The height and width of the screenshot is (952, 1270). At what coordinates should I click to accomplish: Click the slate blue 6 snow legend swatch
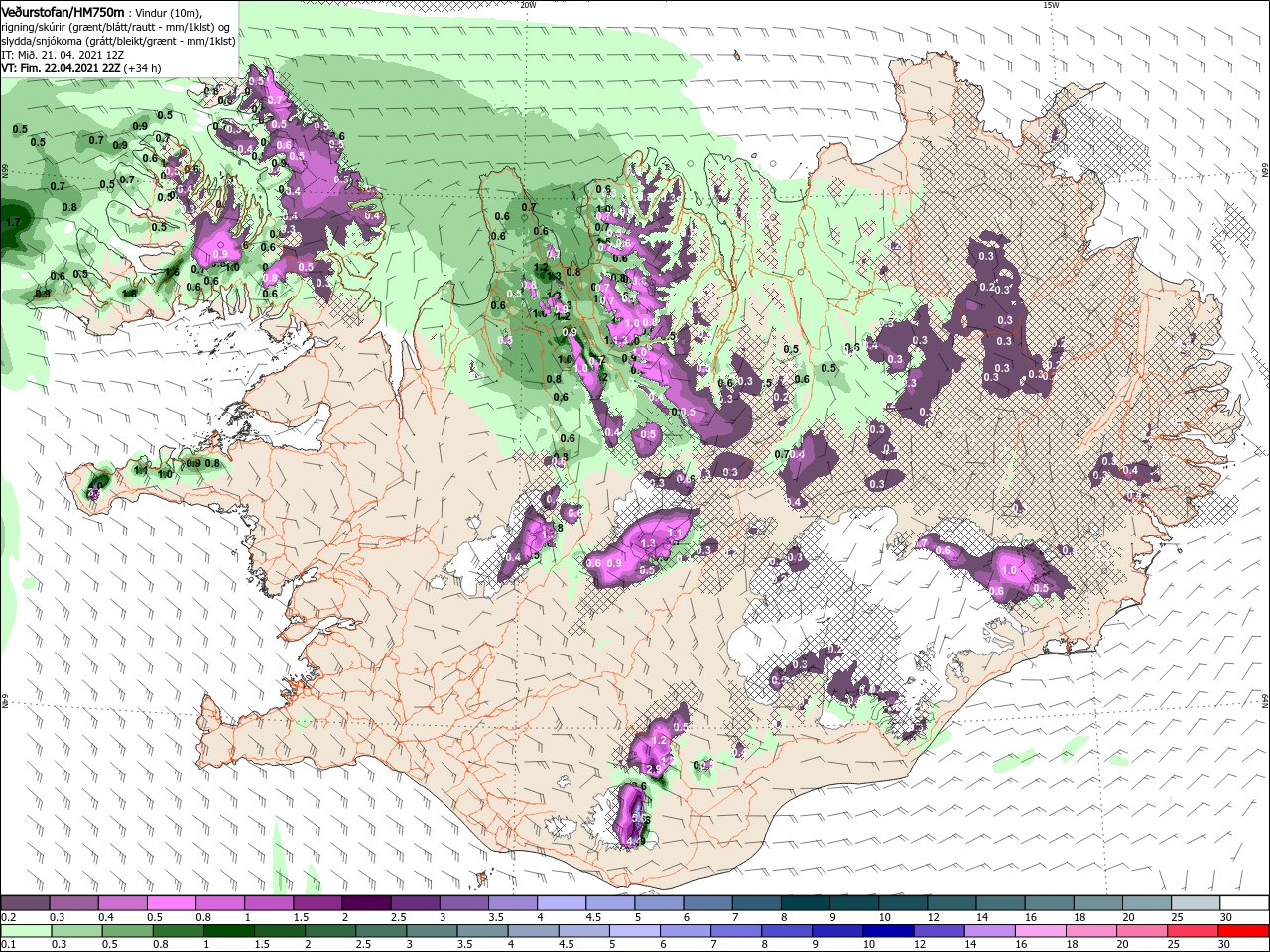coord(706,903)
